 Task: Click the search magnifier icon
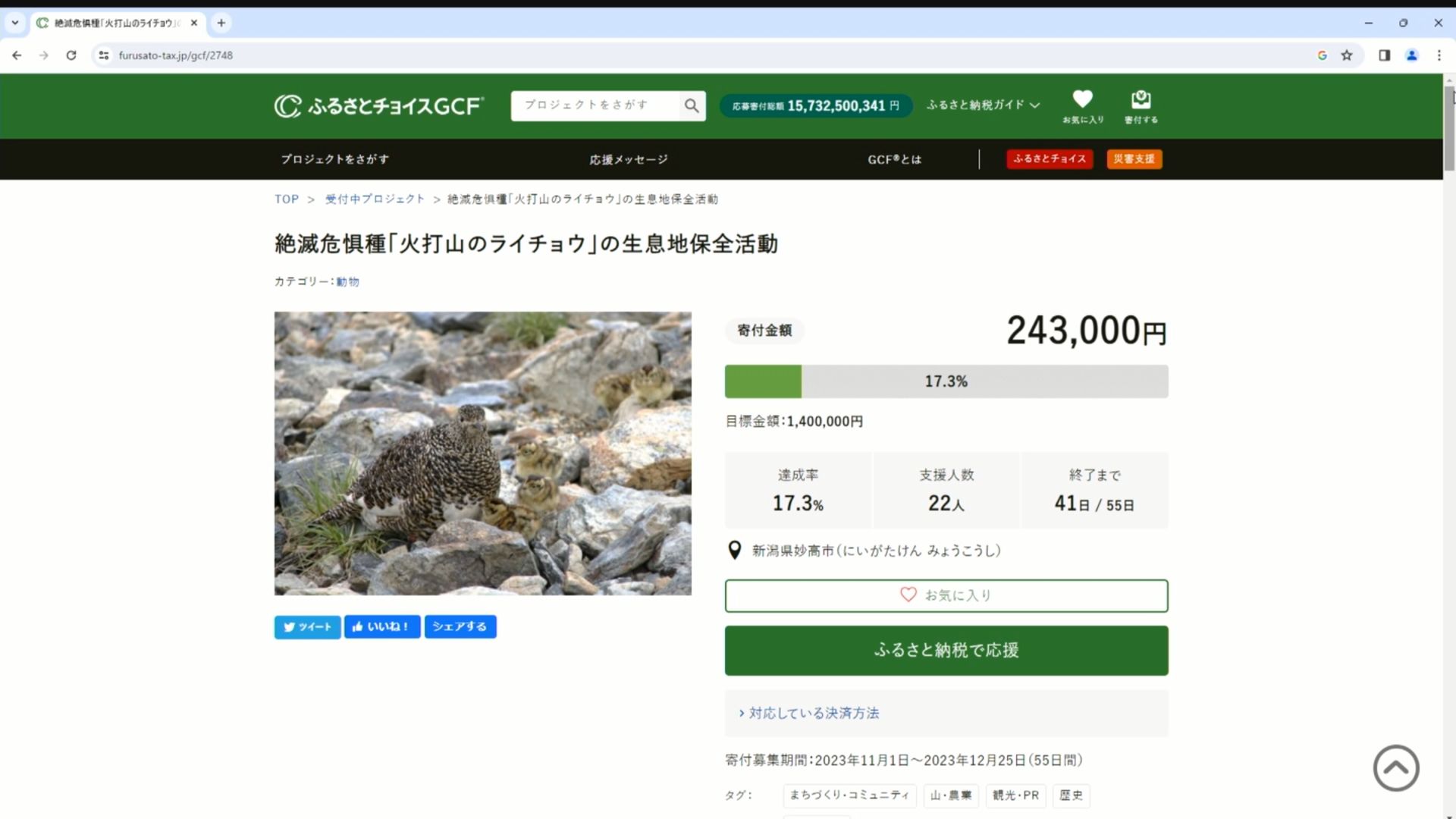click(x=691, y=105)
